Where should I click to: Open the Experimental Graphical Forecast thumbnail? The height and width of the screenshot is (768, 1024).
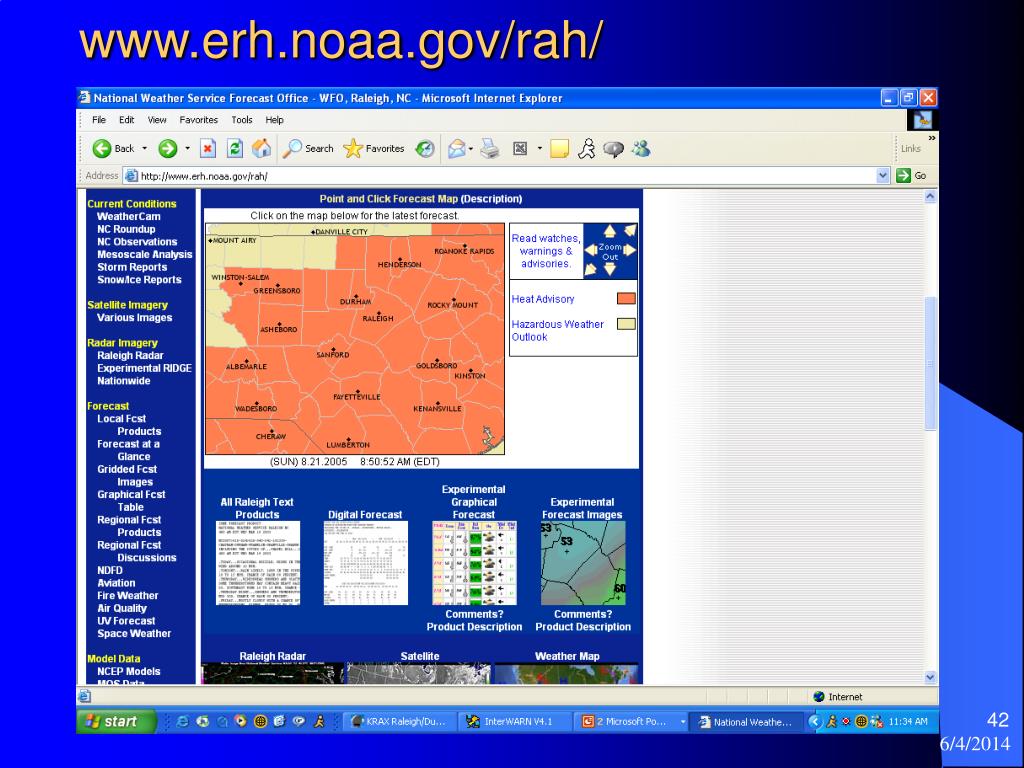click(474, 563)
